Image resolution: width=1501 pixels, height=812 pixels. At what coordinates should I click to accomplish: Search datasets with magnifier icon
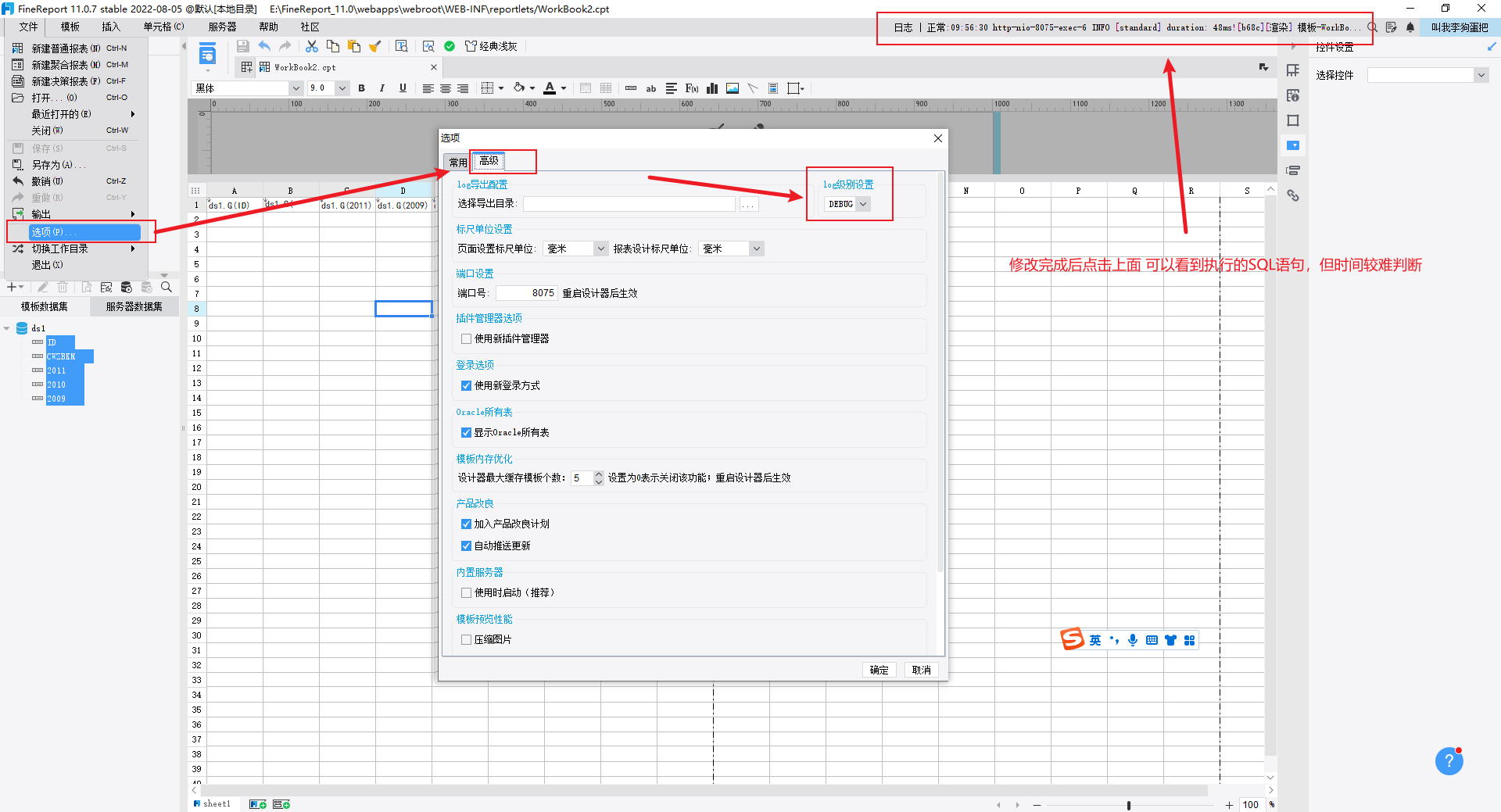(x=167, y=288)
